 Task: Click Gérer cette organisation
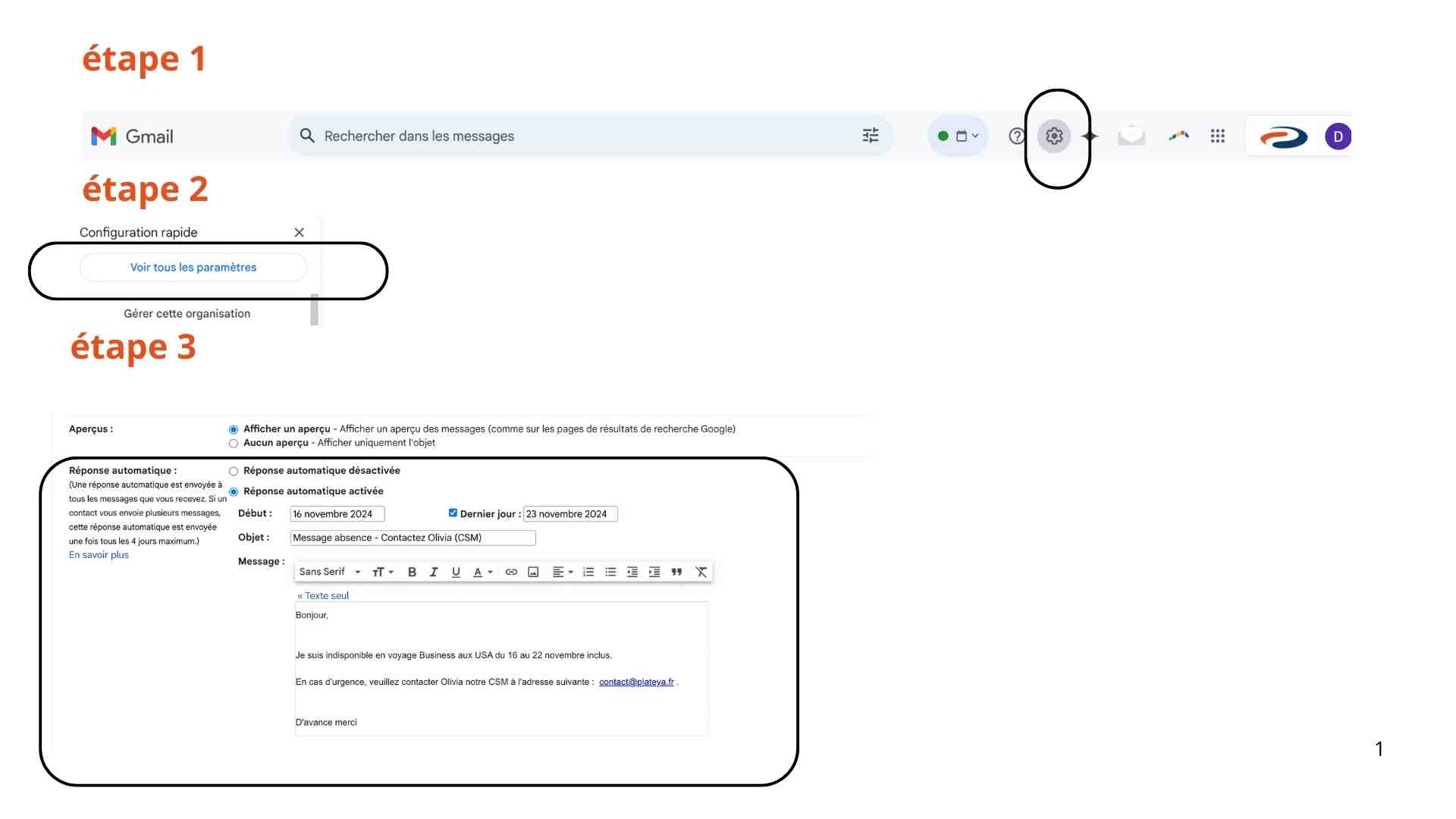(x=187, y=314)
